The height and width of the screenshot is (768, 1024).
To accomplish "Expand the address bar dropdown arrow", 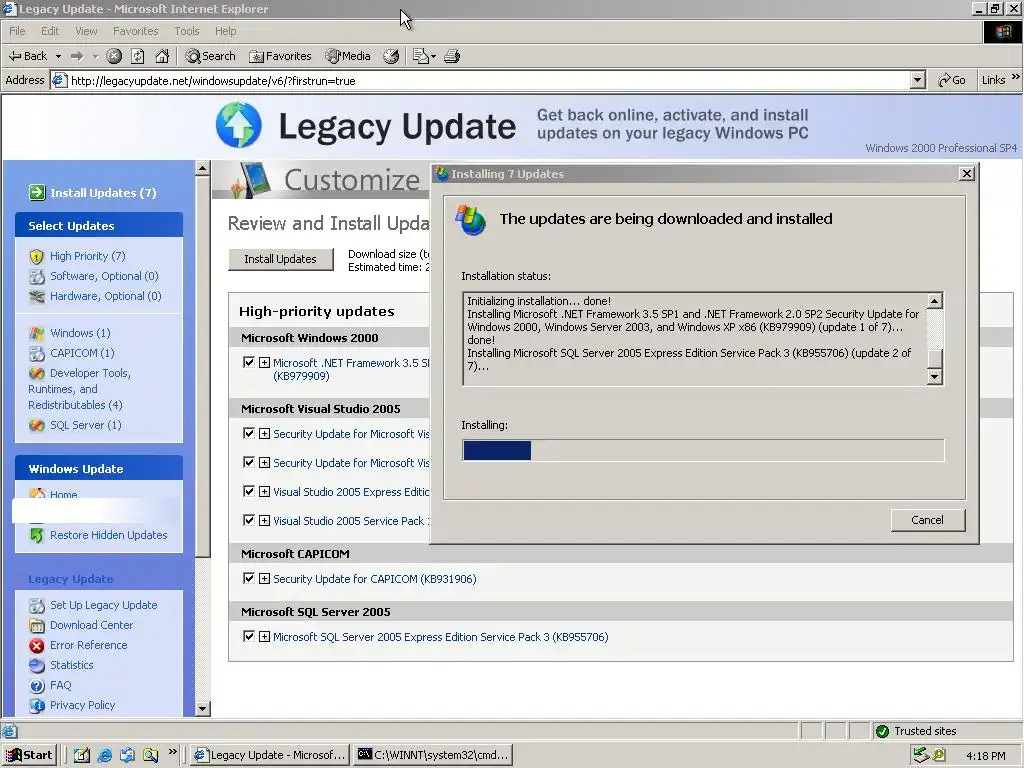I will (918, 80).
